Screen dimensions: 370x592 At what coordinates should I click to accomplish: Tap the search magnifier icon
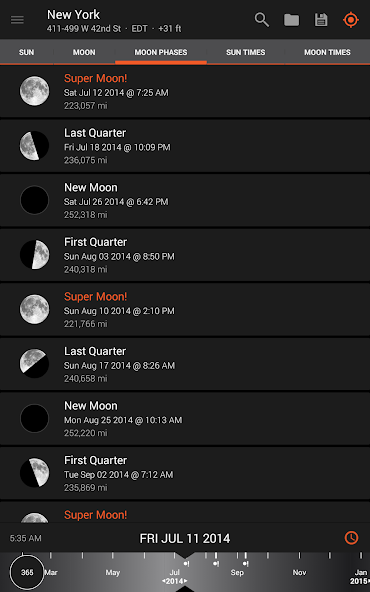click(x=262, y=20)
